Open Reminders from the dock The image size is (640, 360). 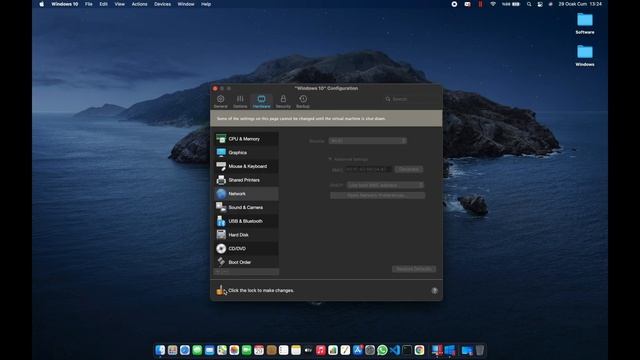click(283, 350)
